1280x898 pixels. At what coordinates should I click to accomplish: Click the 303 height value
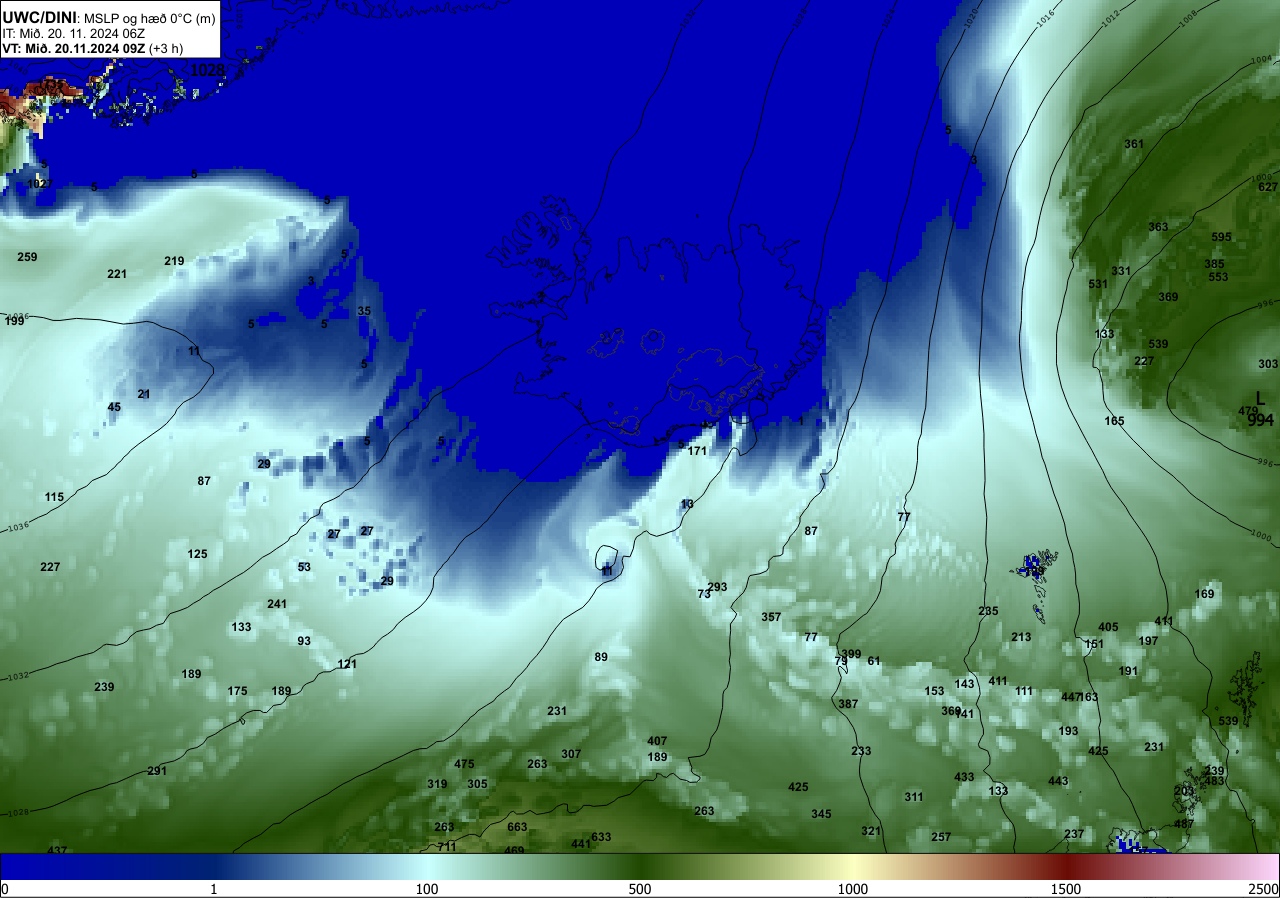[x=1268, y=364]
